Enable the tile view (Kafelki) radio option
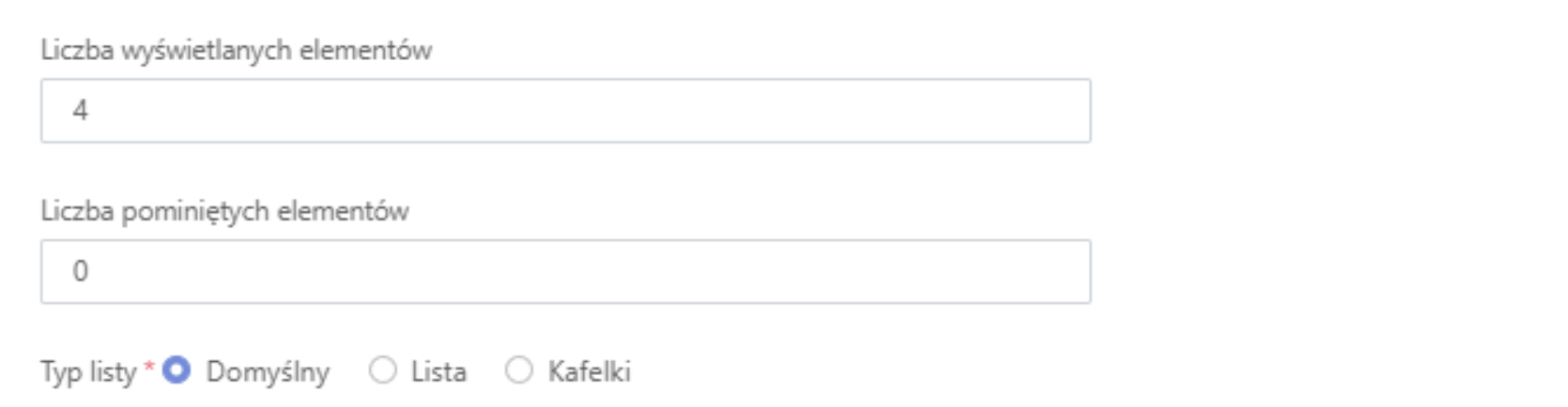1568x407 pixels. (519, 371)
